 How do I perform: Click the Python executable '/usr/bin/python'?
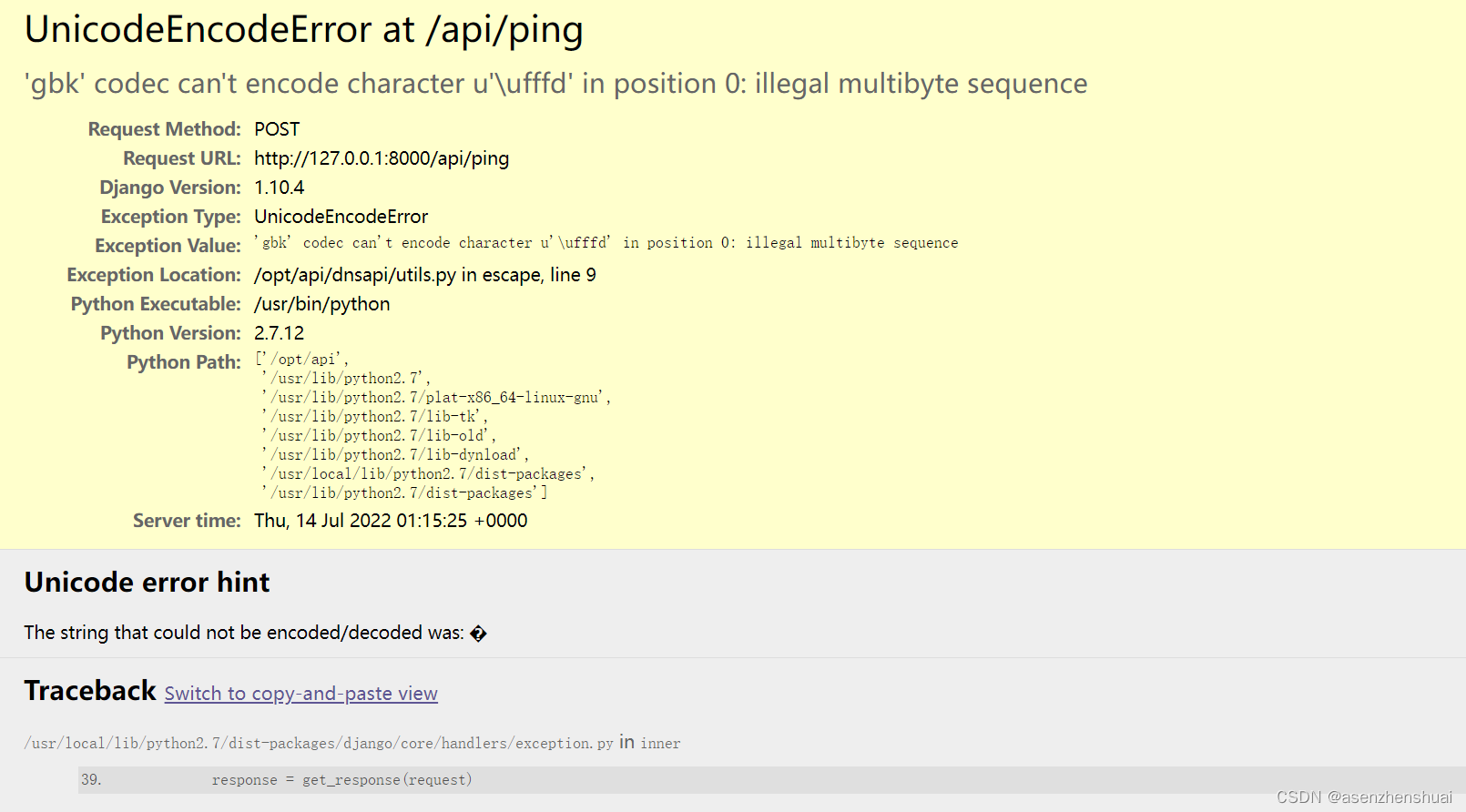coord(321,304)
